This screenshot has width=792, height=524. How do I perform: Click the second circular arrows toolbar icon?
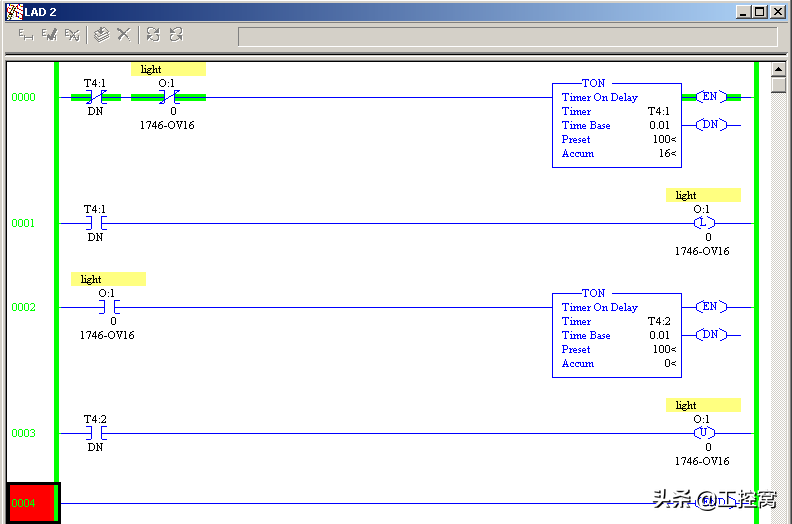point(176,35)
